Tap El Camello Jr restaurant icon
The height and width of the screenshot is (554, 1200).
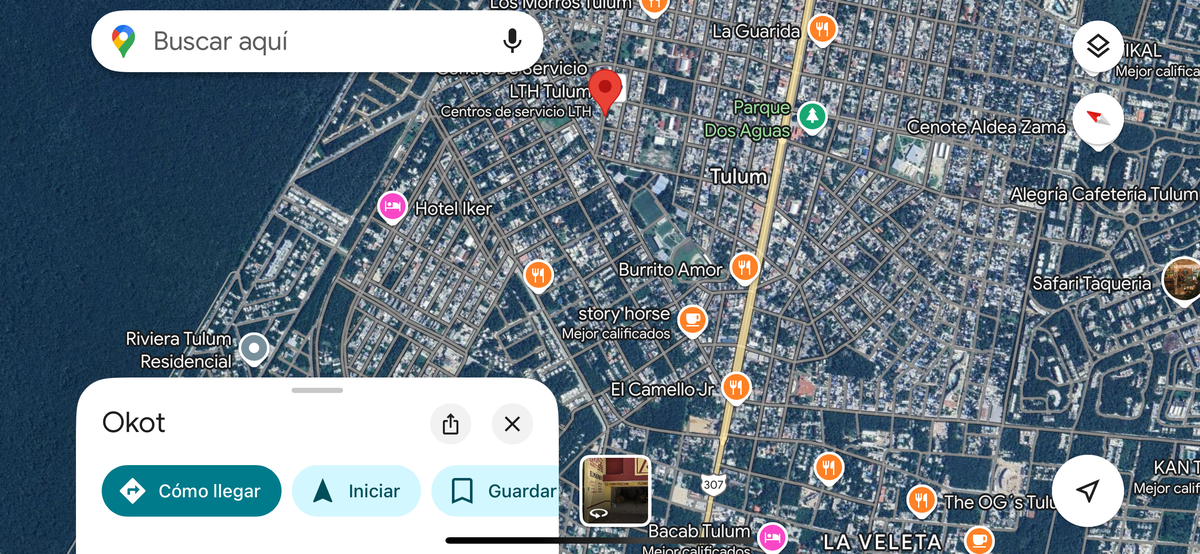tap(736, 387)
